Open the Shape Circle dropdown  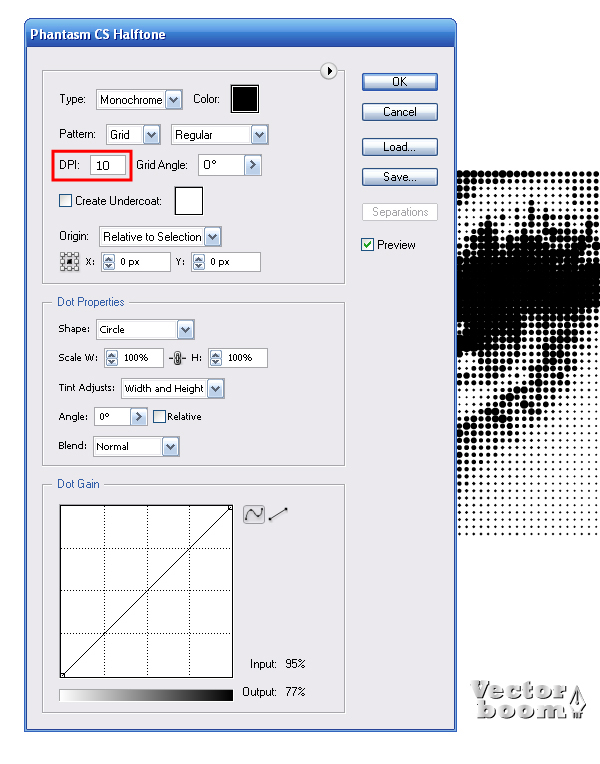145,329
